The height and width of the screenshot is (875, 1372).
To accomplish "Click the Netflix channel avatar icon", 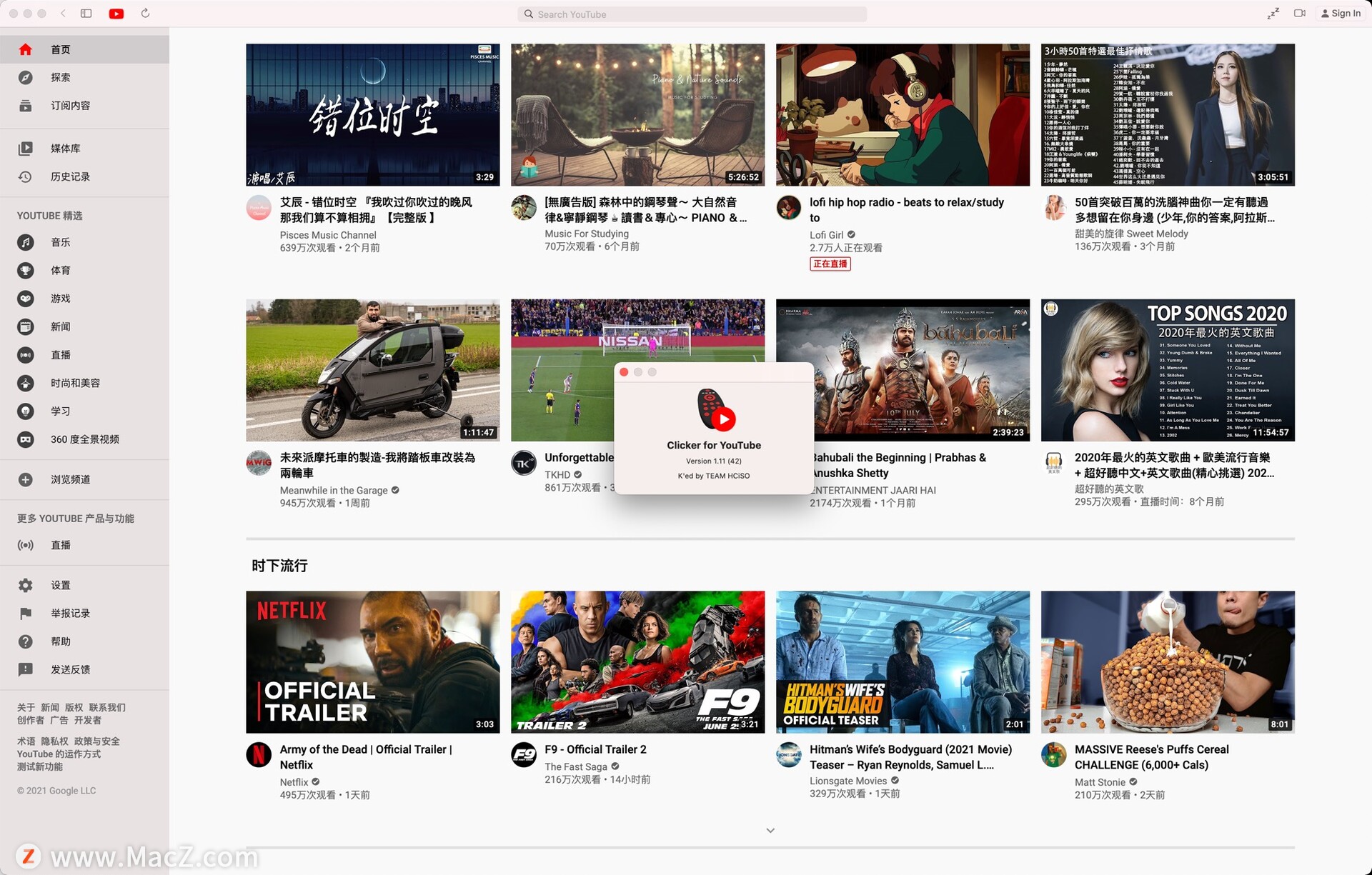I will 259,755.
